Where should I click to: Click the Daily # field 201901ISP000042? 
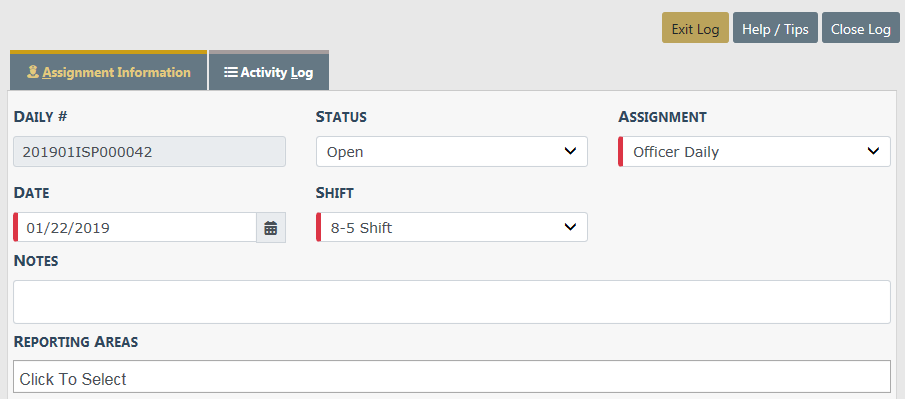tap(149, 152)
